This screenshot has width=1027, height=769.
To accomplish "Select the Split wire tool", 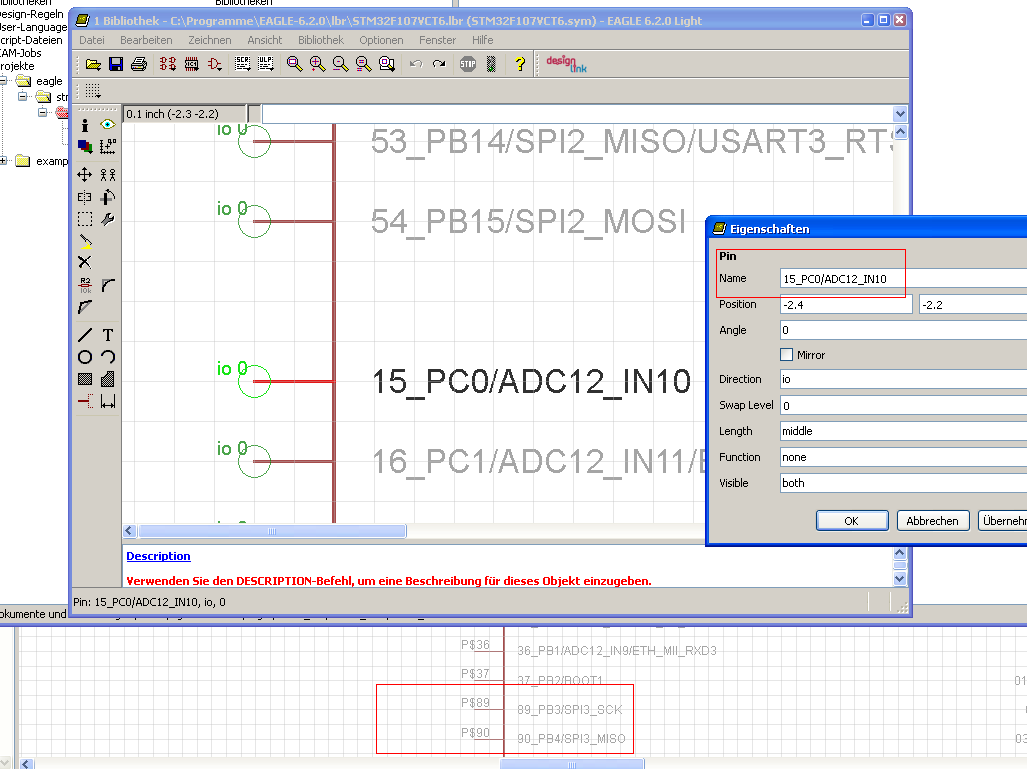I will coord(84,307).
